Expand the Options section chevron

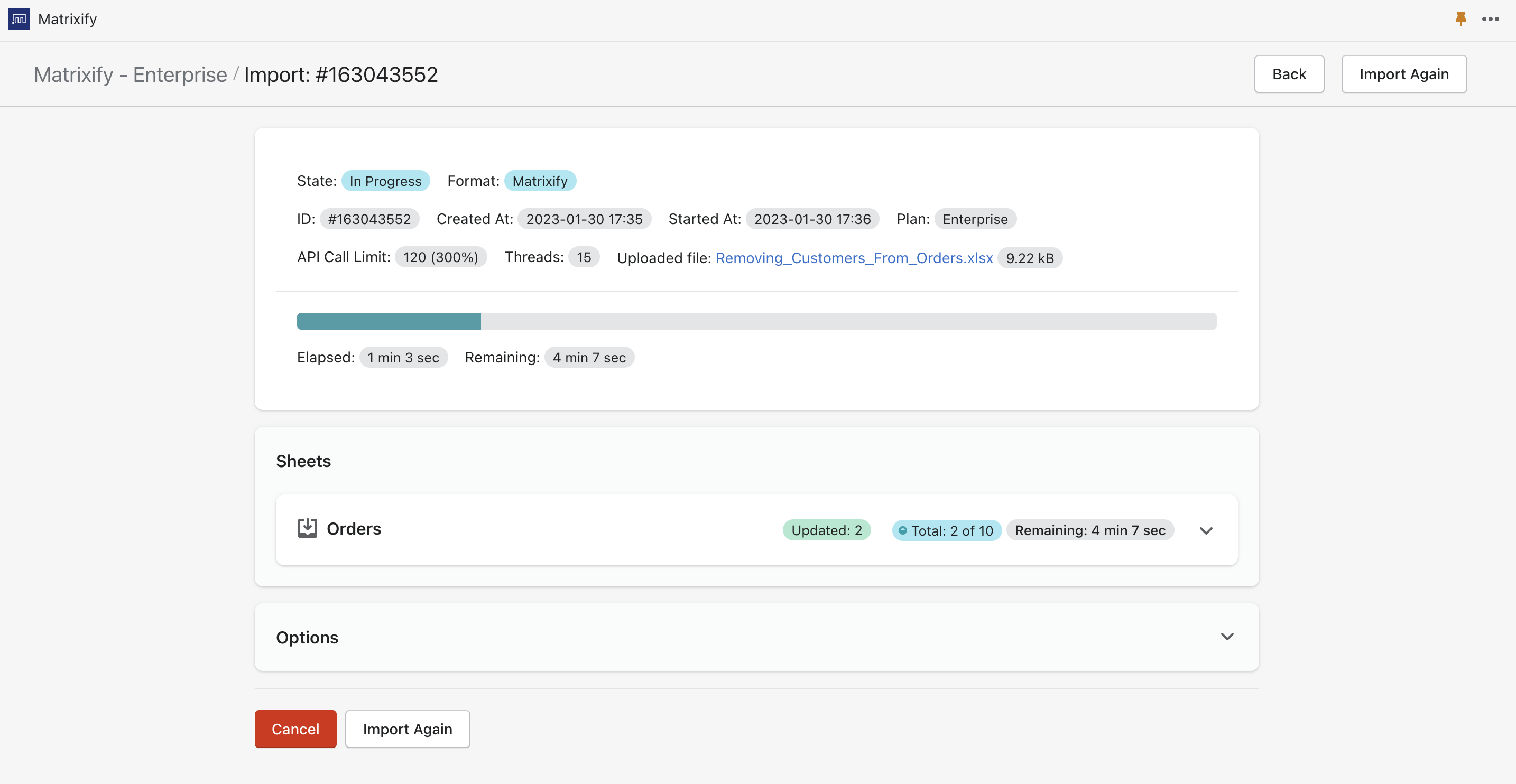[1226, 637]
